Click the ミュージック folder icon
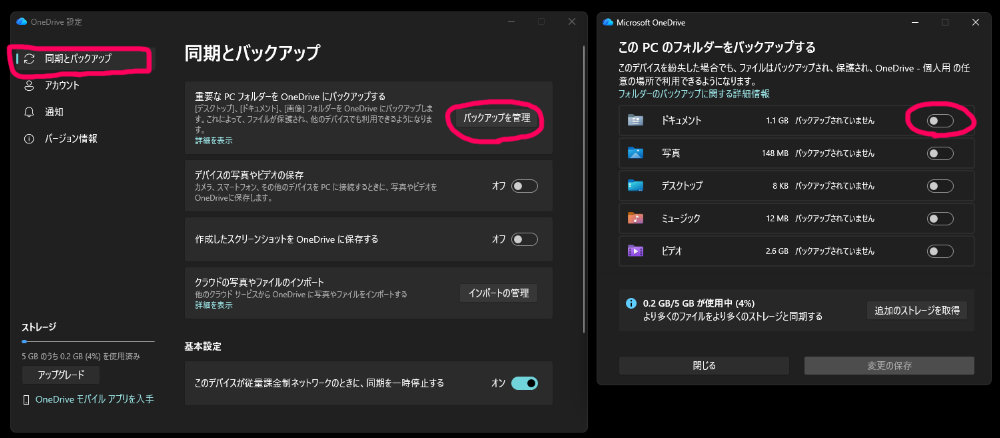1000x438 pixels. coord(636,218)
